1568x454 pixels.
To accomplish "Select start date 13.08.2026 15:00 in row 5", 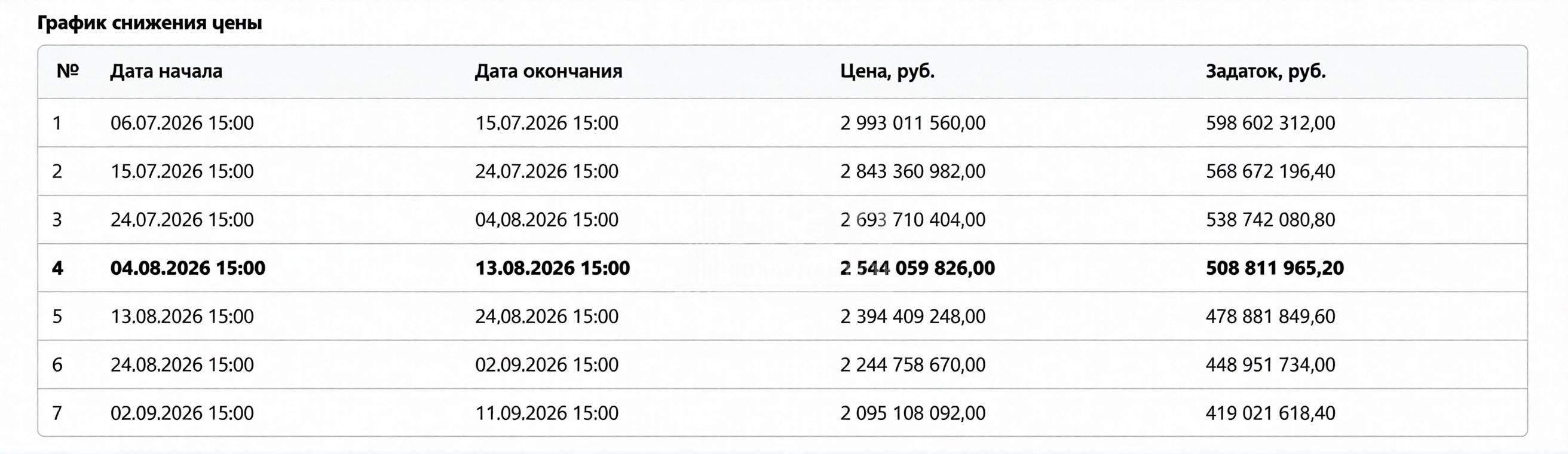I will [x=182, y=317].
